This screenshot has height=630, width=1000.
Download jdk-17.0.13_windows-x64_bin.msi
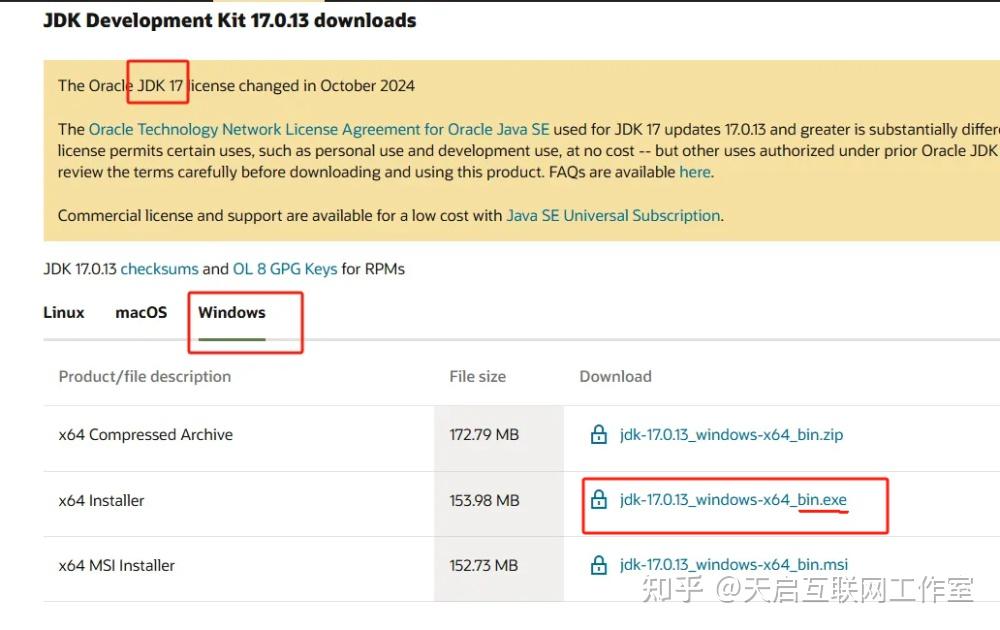point(733,565)
